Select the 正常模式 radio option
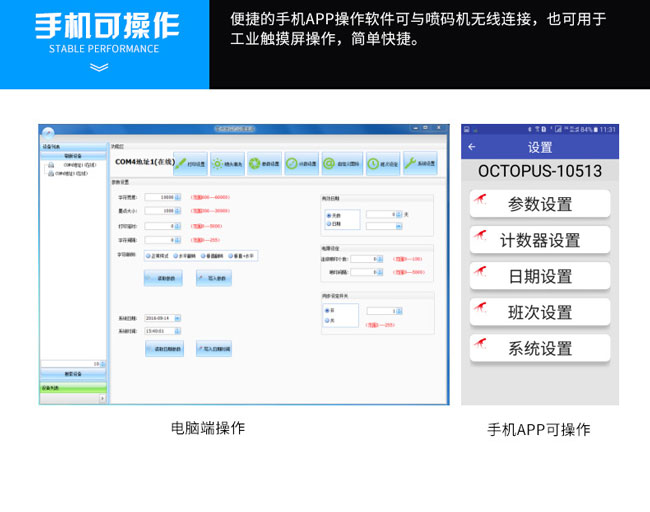This screenshot has width=650, height=512. click(149, 255)
